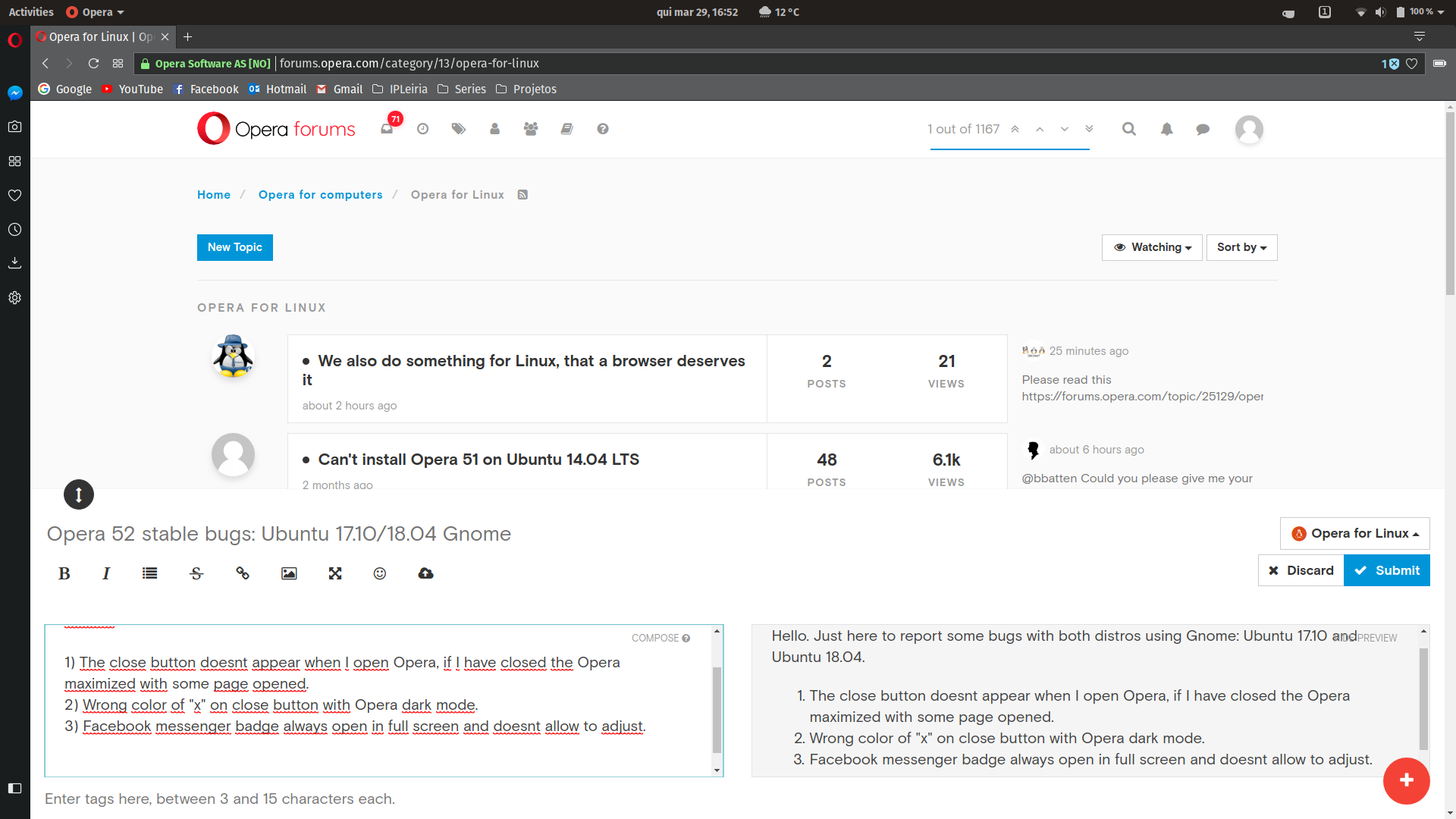Open Google bookmark

coord(65,89)
